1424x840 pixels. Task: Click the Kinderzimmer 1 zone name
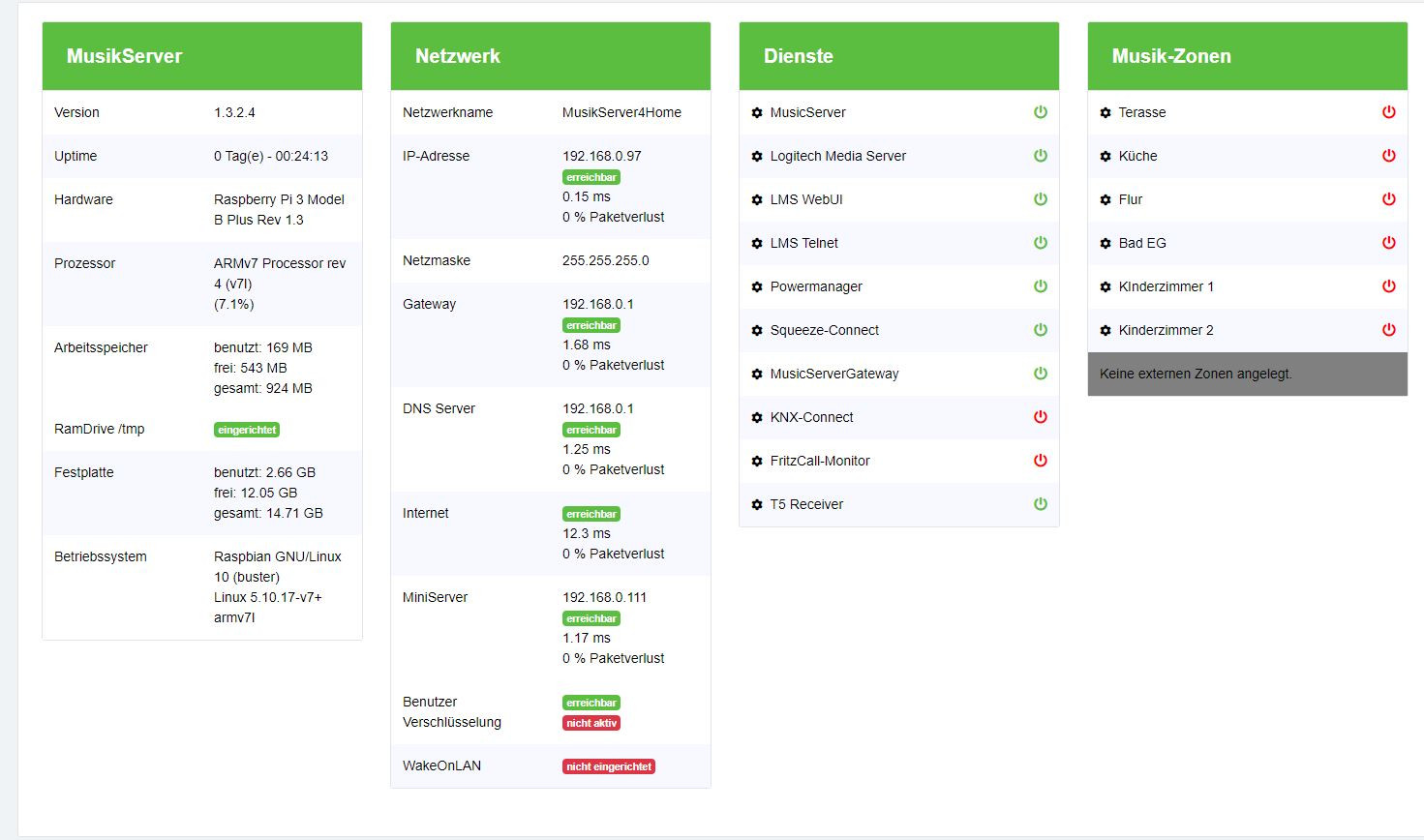pos(1166,286)
